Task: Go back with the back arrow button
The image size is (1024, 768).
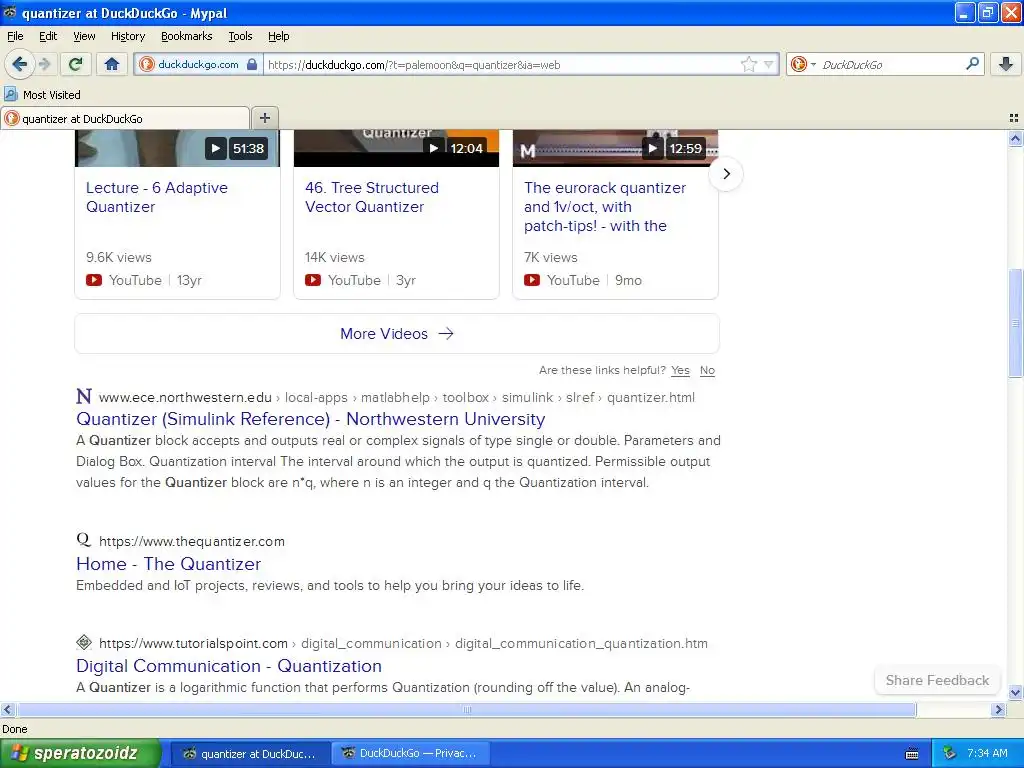Action: coord(20,64)
